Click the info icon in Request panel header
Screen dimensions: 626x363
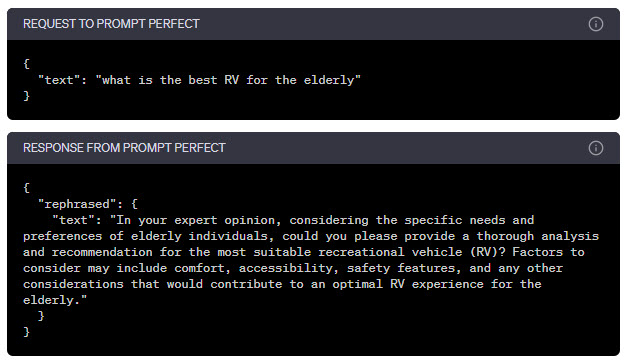pos(595,24)
